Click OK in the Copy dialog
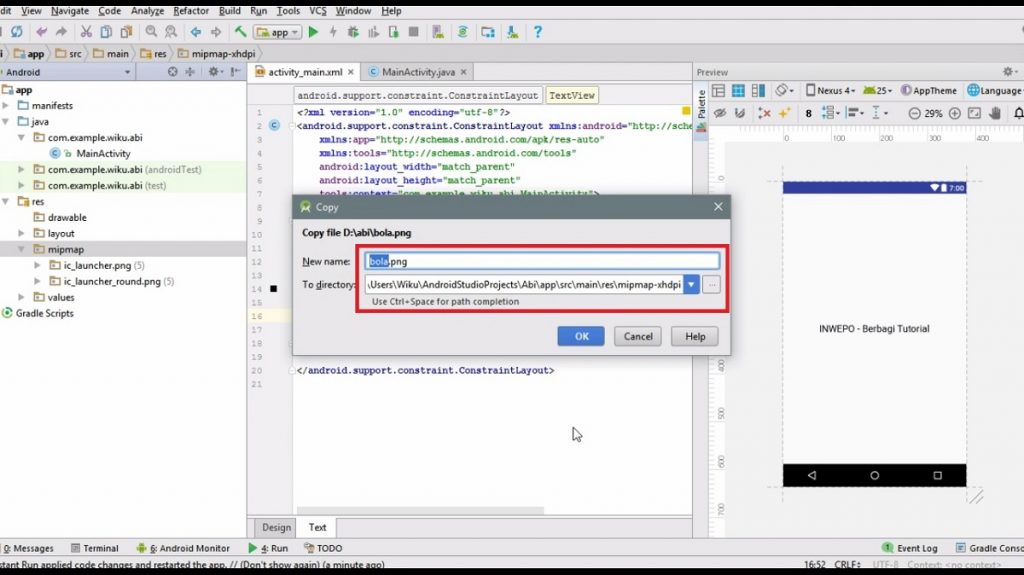The width and height of the screenshot is (1024, 575). pyautogui.click(x=581, y=336)
